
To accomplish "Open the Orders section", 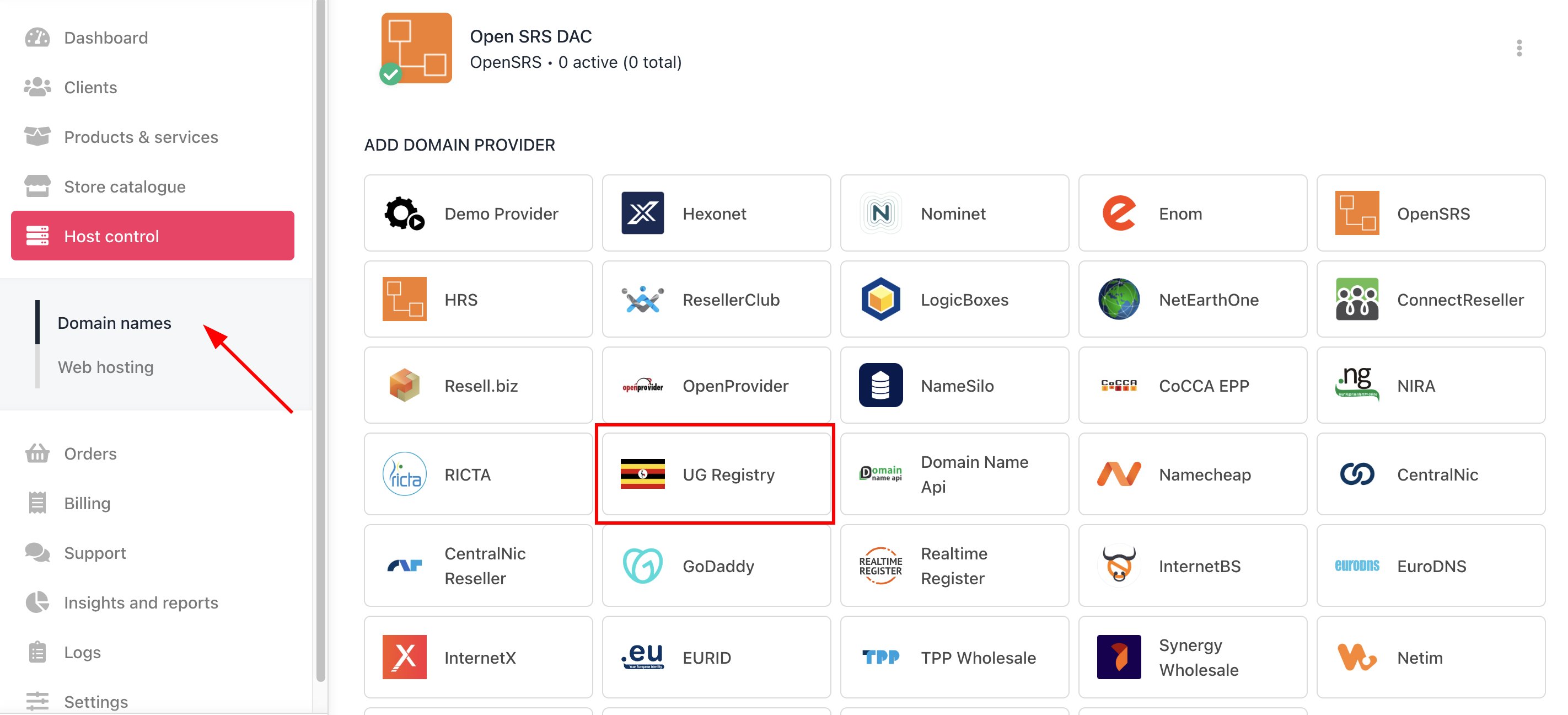I will [x=152, y=453].
